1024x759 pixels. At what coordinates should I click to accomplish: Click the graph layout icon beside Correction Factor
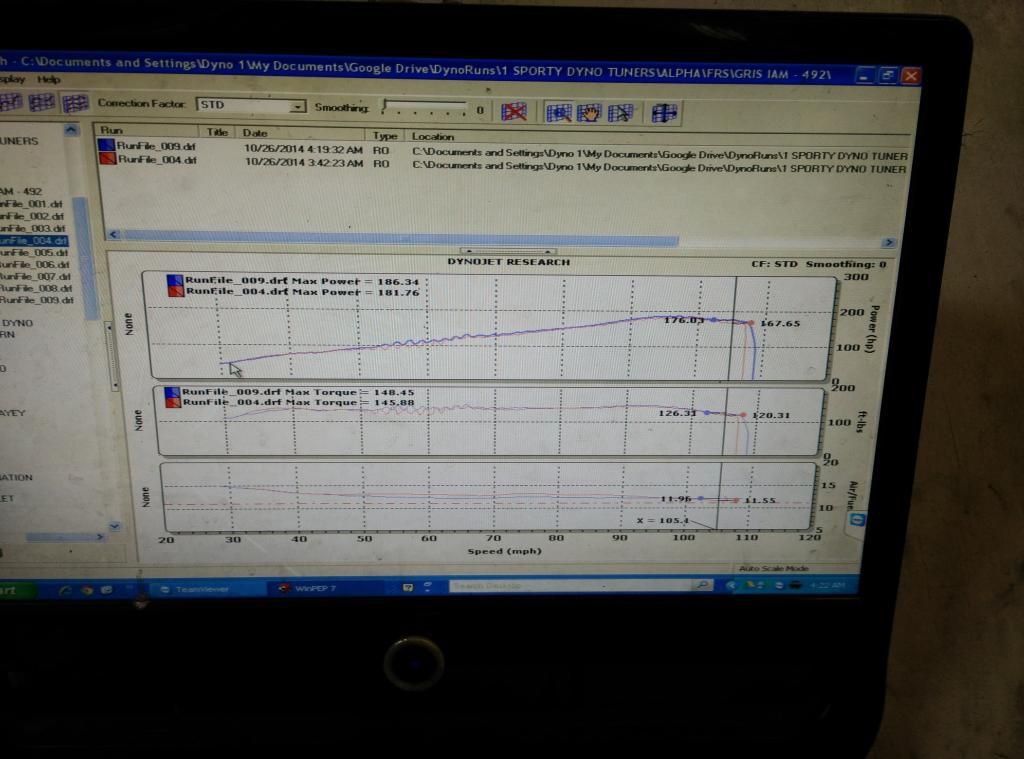(x=76, y=103)
